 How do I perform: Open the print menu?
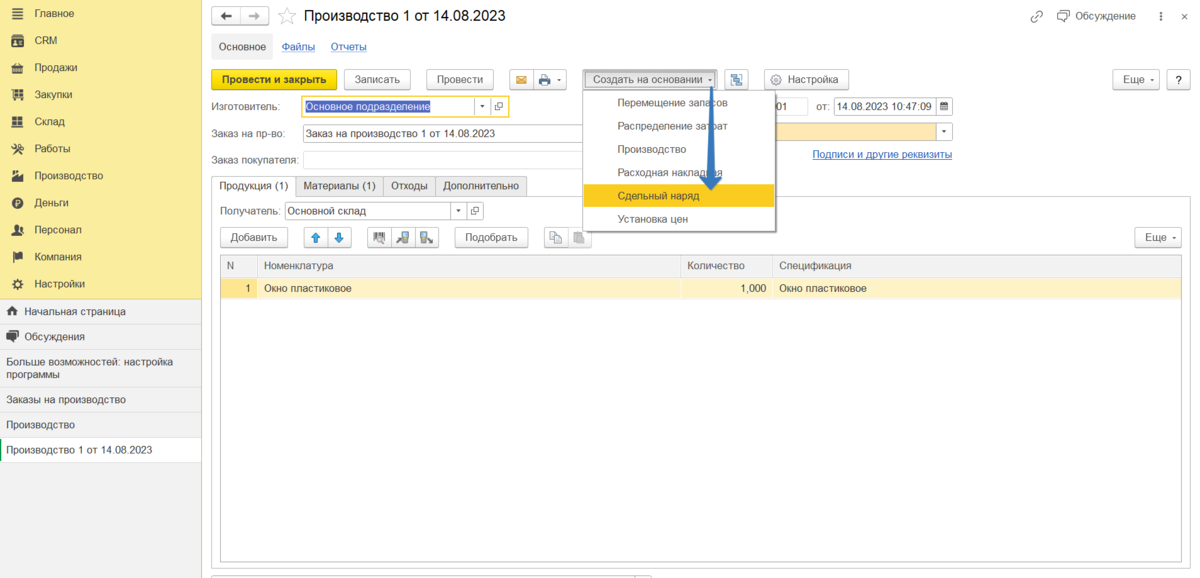click(x=550, y=79)
